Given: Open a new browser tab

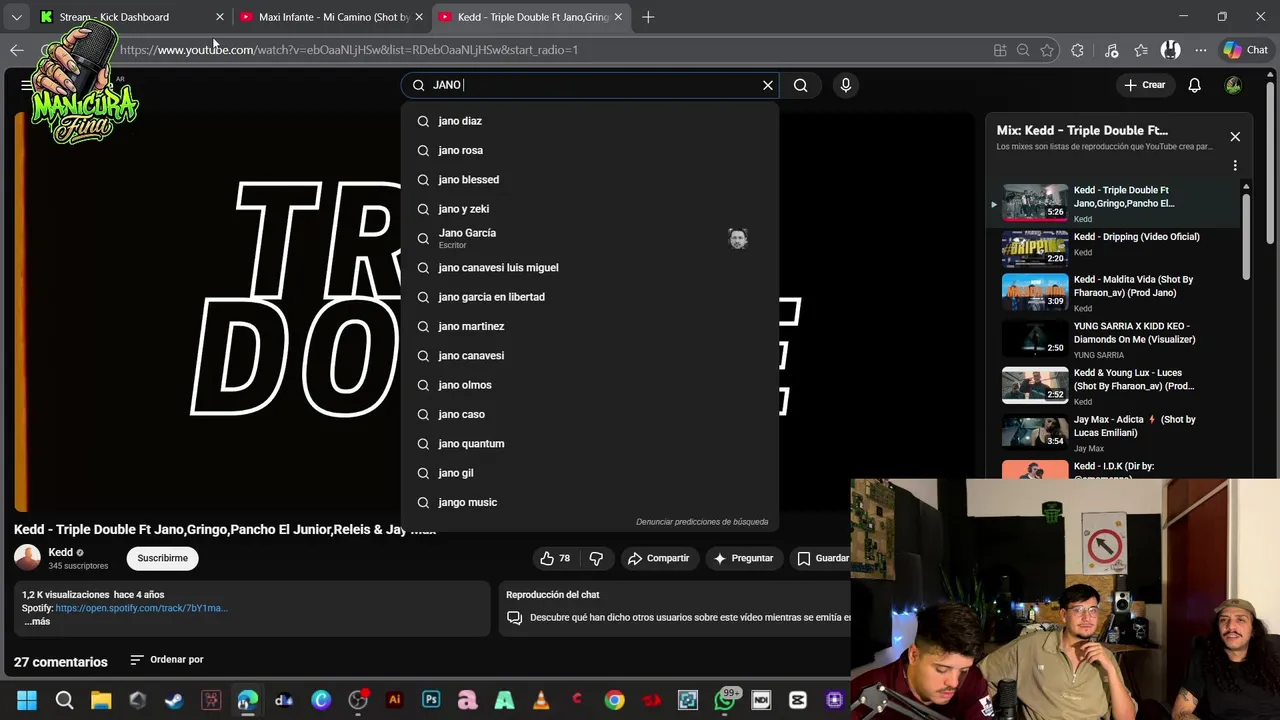Looking at the screenshot, I should [x=648, y=17].
